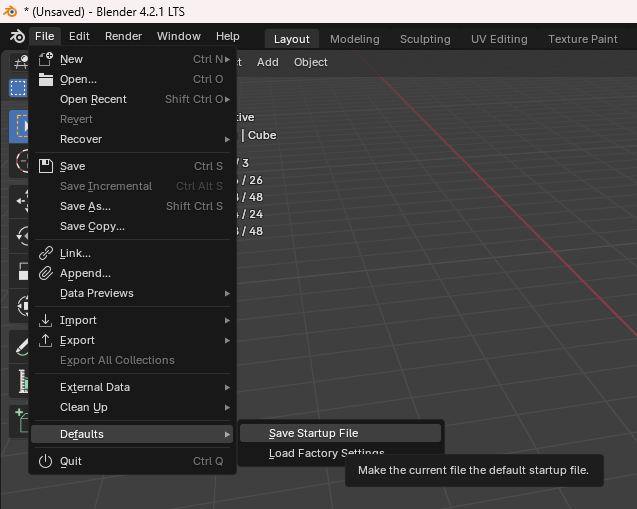This screenshot has width=637, height=509.
Task: Click the Link chain icon
Action: coord(46,253)
